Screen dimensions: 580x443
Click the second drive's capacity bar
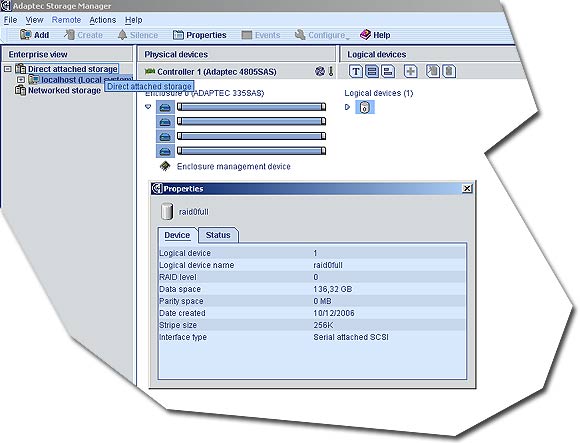[x=252, y=121]
